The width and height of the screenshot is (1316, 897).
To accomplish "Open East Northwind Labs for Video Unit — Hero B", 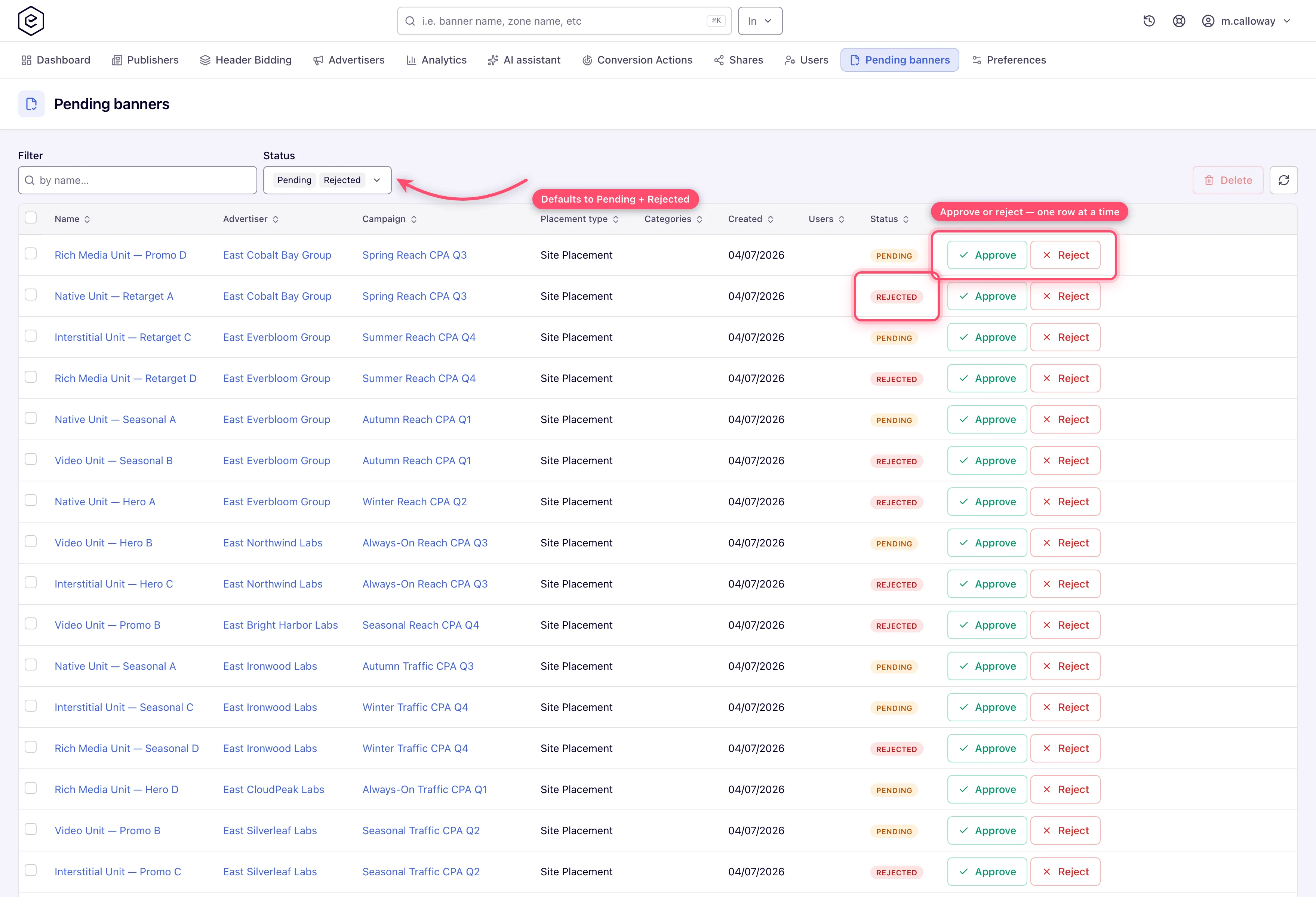I will [273, 543].
